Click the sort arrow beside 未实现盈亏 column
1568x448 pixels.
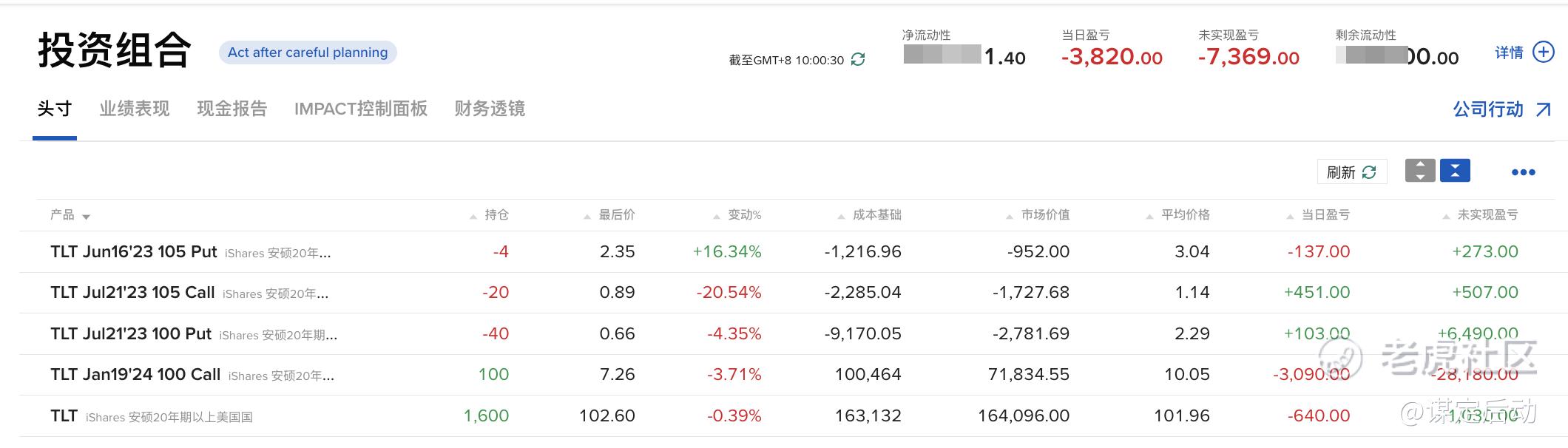pos(1446,217)
